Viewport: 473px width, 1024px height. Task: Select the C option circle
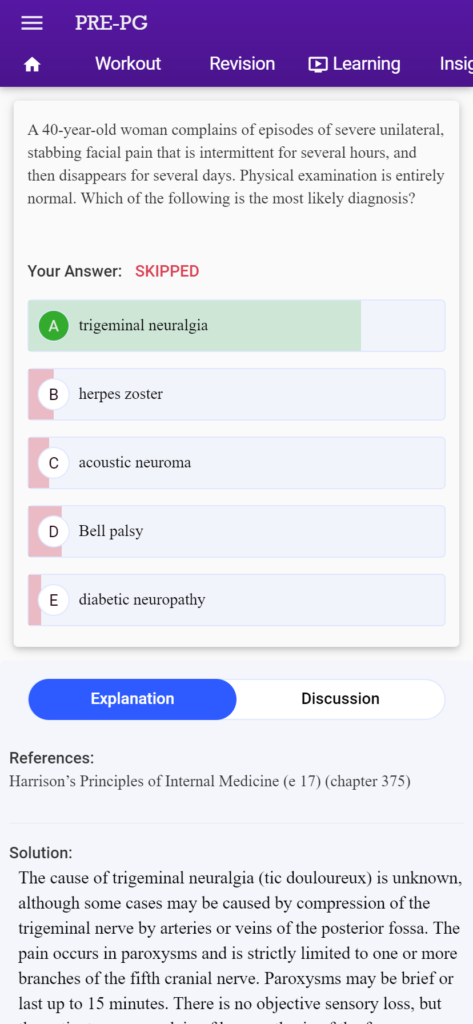click(x=54, y=463)
